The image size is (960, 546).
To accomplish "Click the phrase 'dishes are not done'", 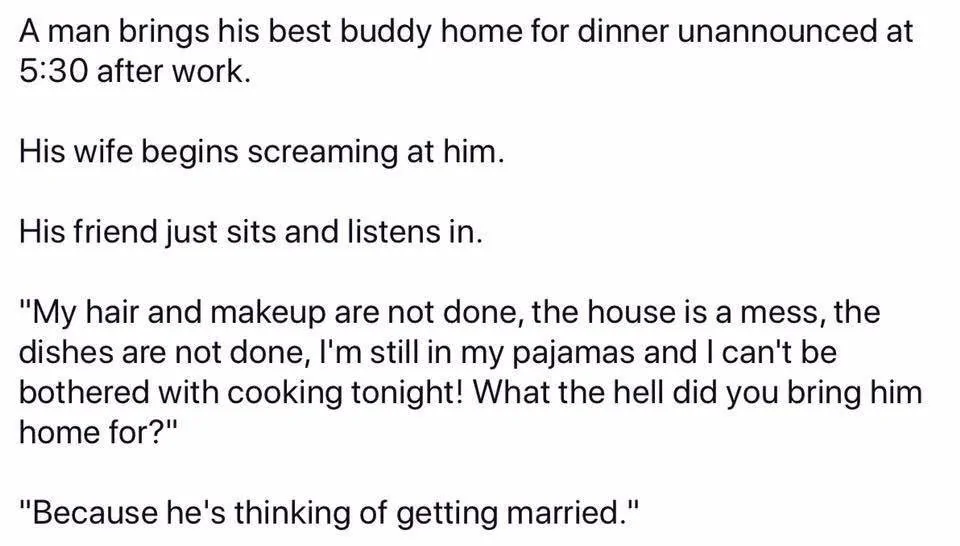I will [x=159, y=353].
